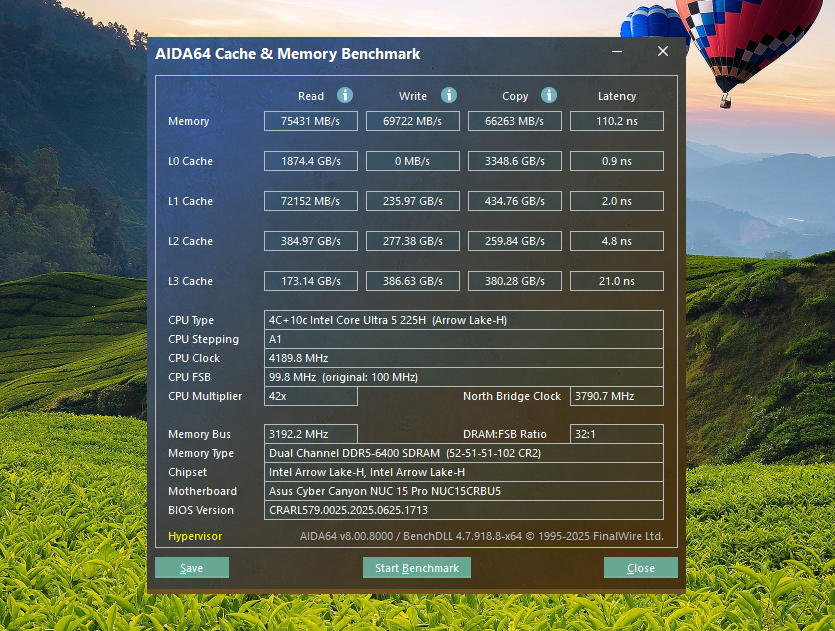Select L0 Cache copy 3348.6 GB/s
The image size is (835, 631).
coord(514,161)
